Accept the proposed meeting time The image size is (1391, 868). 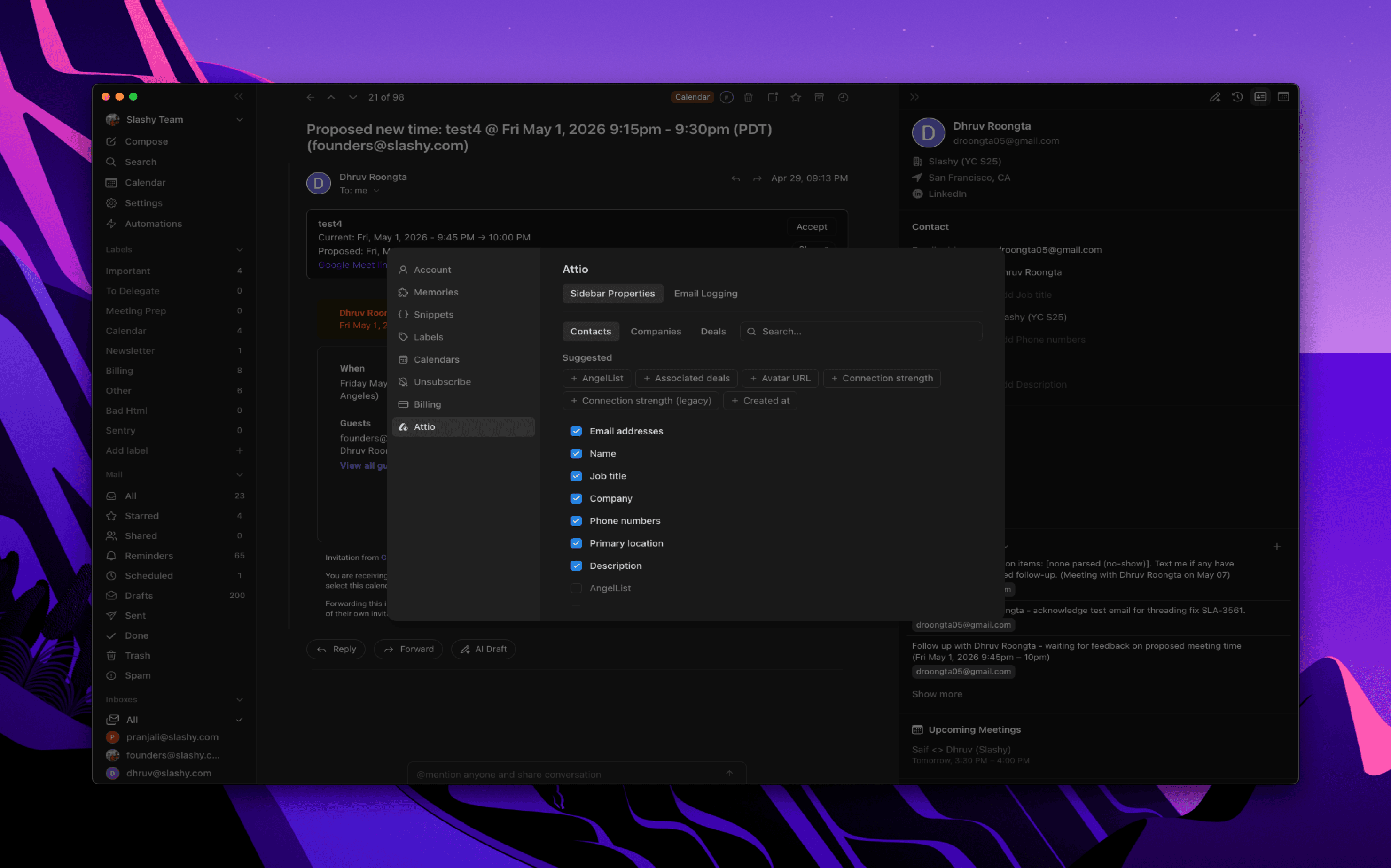click(x=812, y=227)
